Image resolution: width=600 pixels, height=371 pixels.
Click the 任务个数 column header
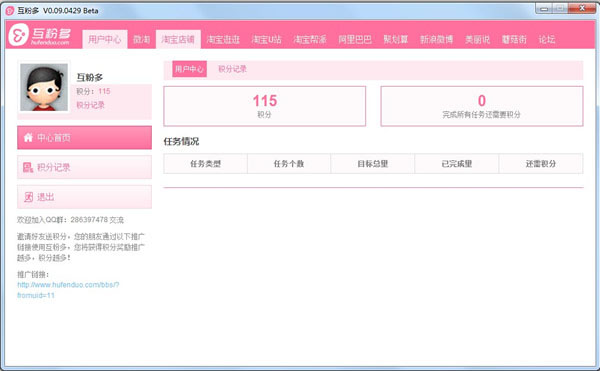(289, 164)
